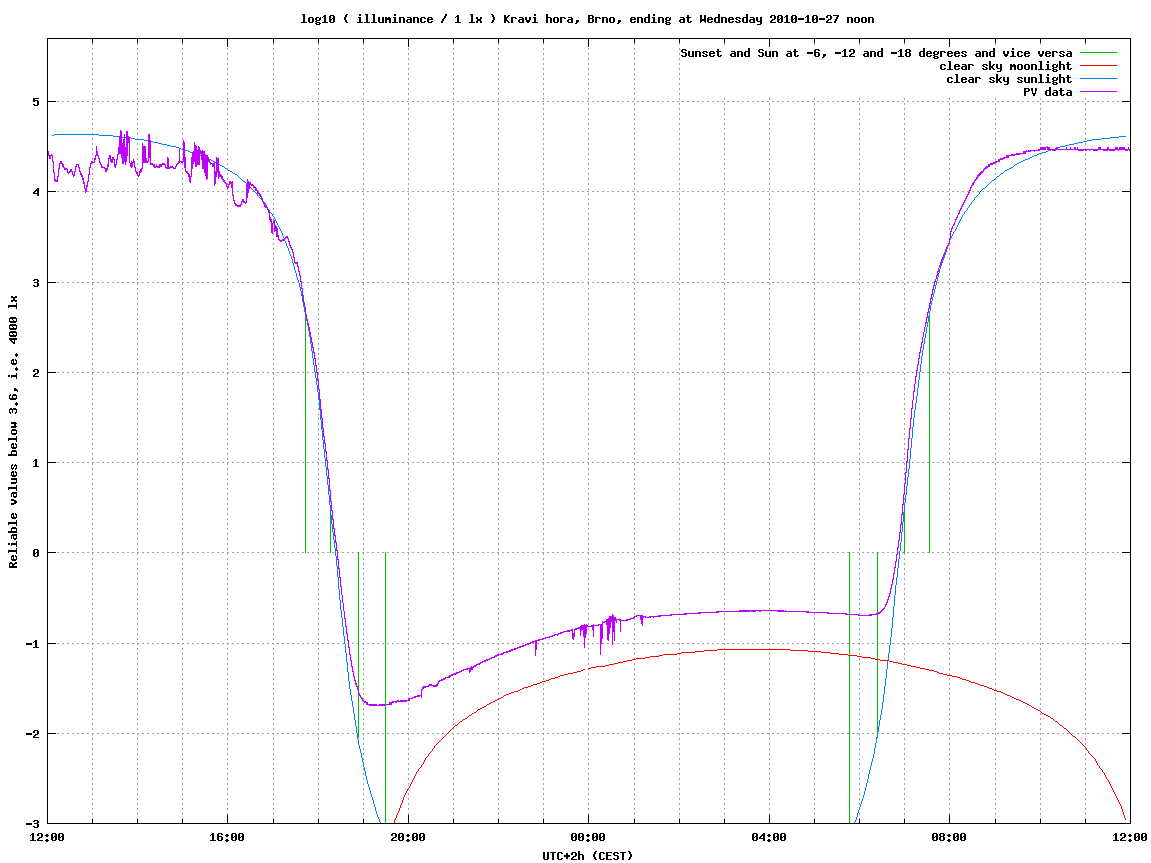Click the blue legend line sample
Screen dimensions: 1151x863
point(1098,79)
